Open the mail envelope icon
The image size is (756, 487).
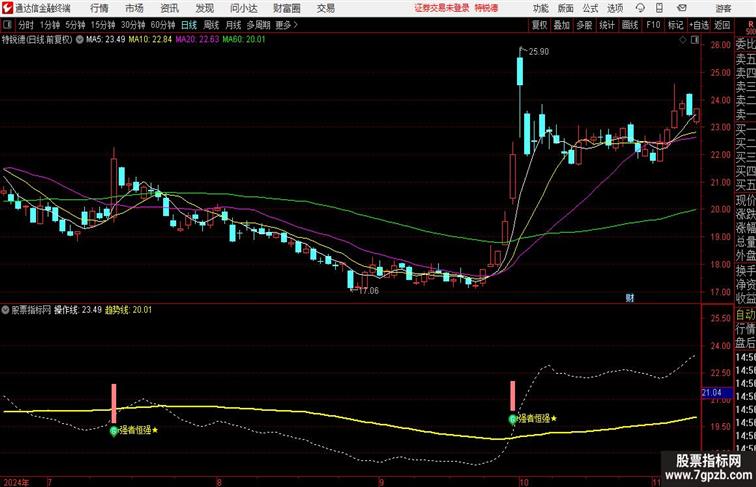point(681,8)
